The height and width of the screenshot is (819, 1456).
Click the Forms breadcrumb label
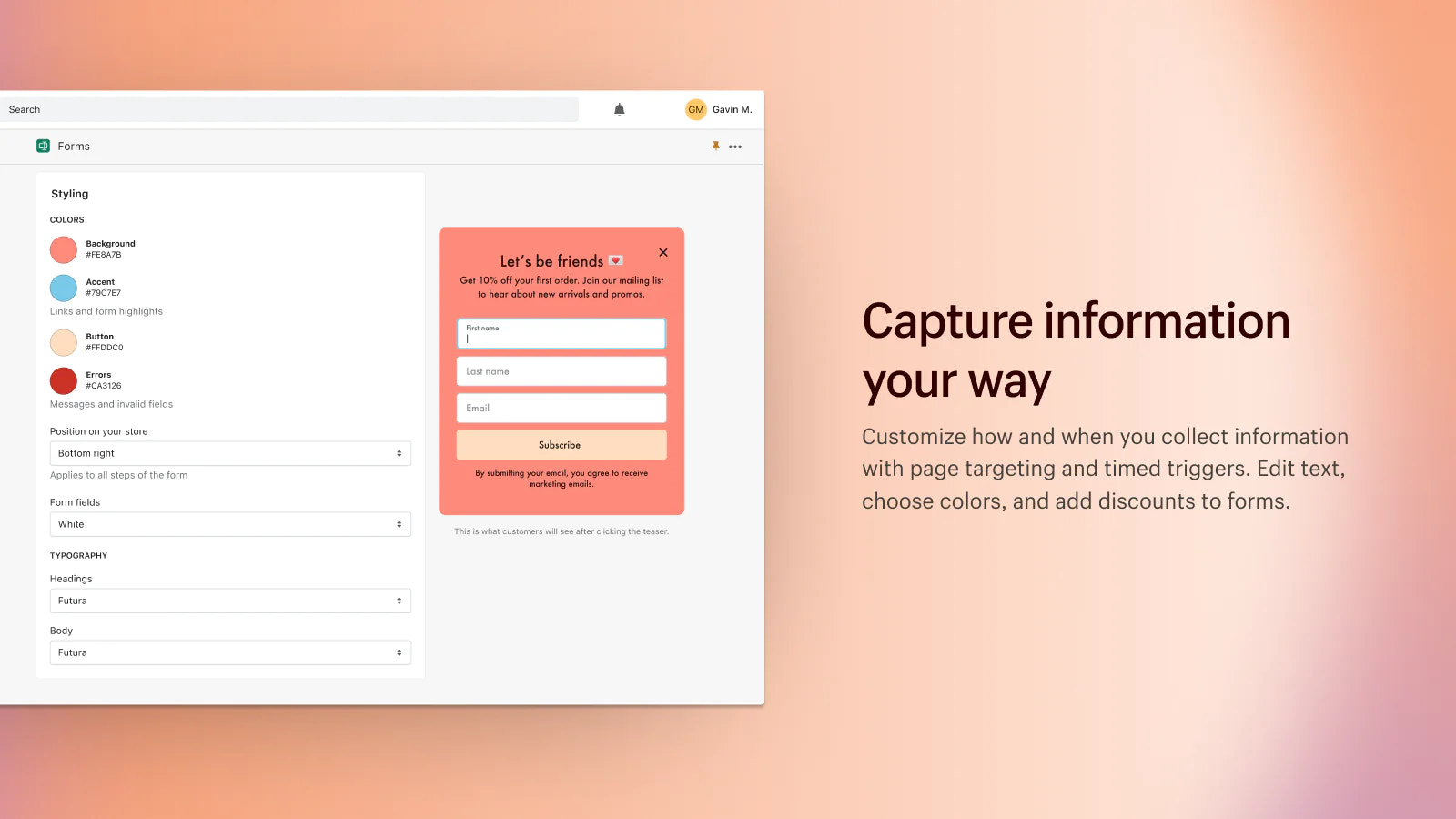74,146
